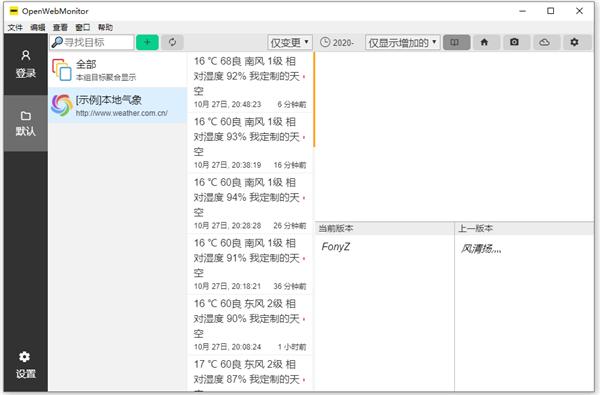This screenshot has height=395, width=600.
Task: Open the 仅变更 filter dropdown
Action: (290, 42)
